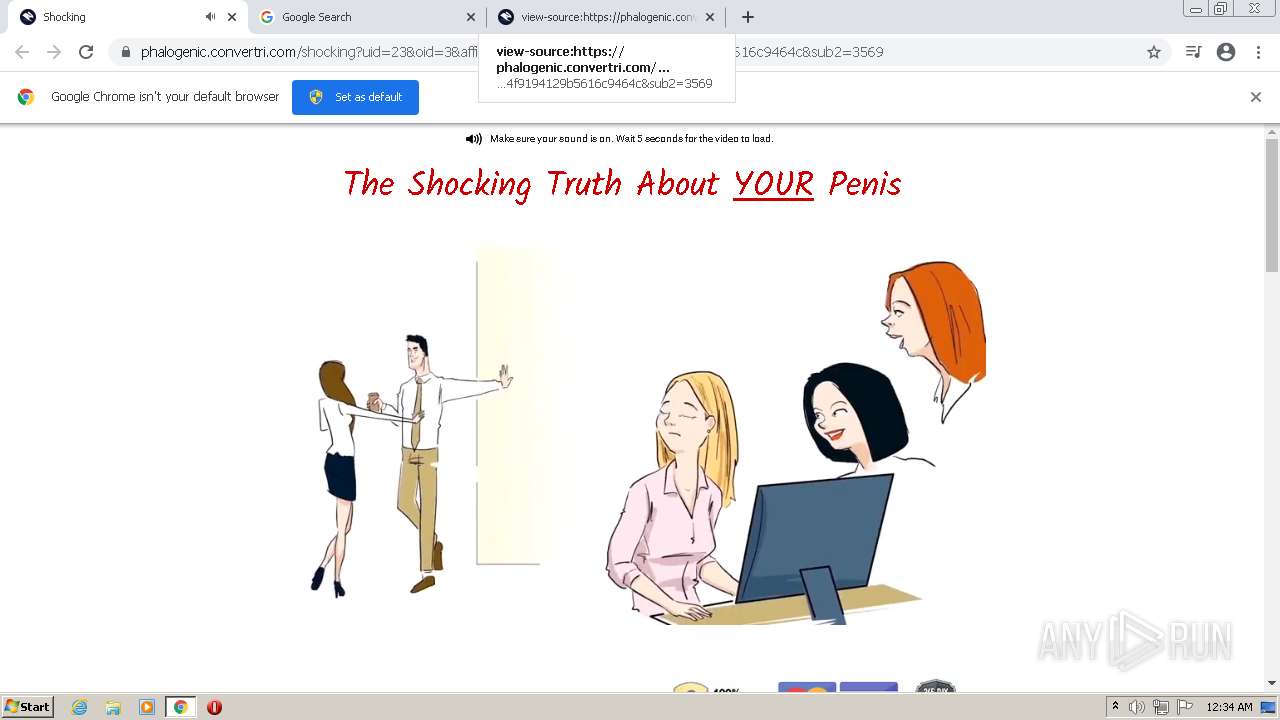This screenshot has height=720, width=1280.
Task: Go forward to next page
Action: point(54,52)
